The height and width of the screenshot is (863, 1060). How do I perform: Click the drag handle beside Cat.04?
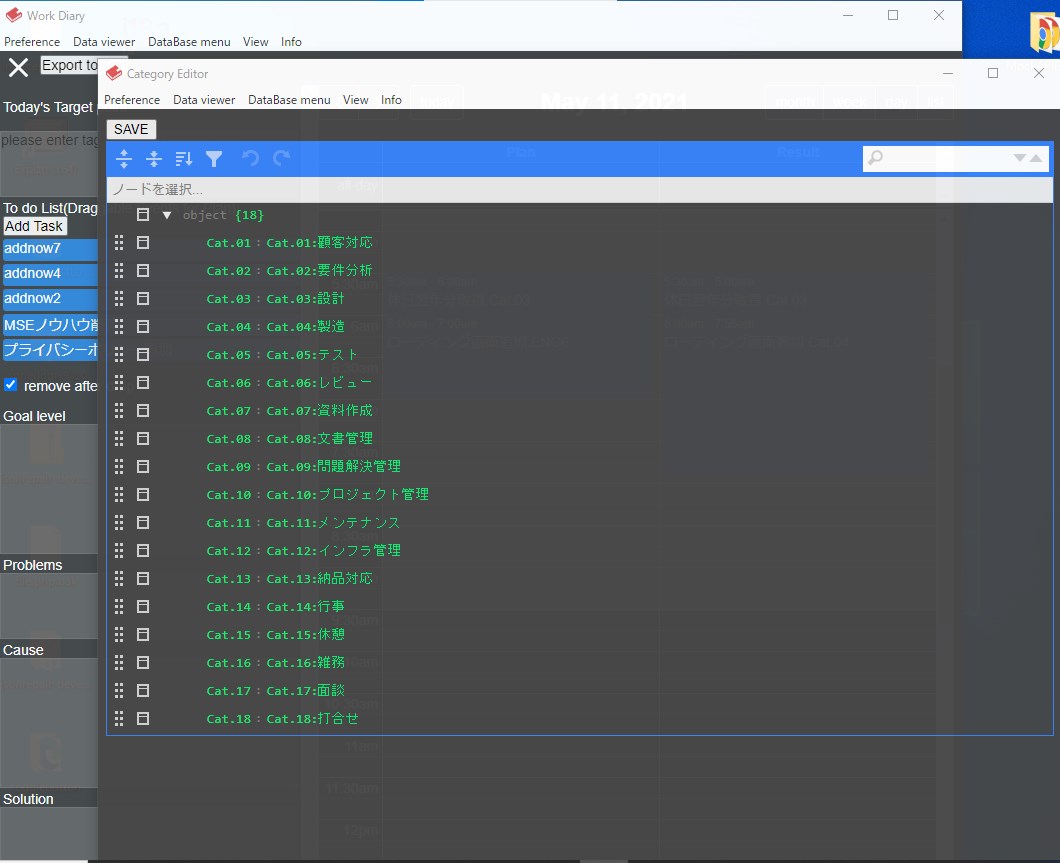[119, 326]
